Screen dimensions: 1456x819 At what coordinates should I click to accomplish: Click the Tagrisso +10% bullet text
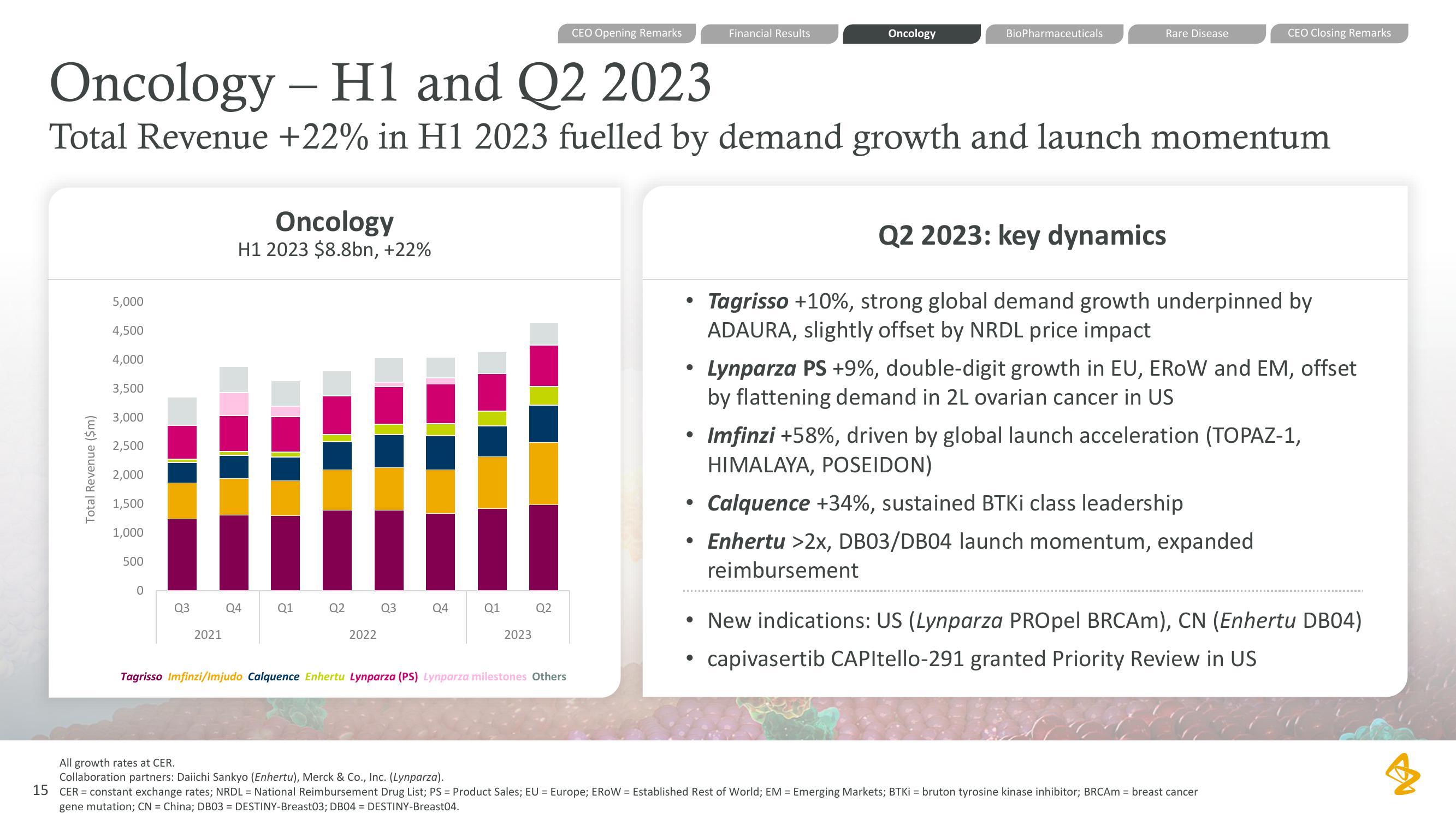coord(1009,316)
